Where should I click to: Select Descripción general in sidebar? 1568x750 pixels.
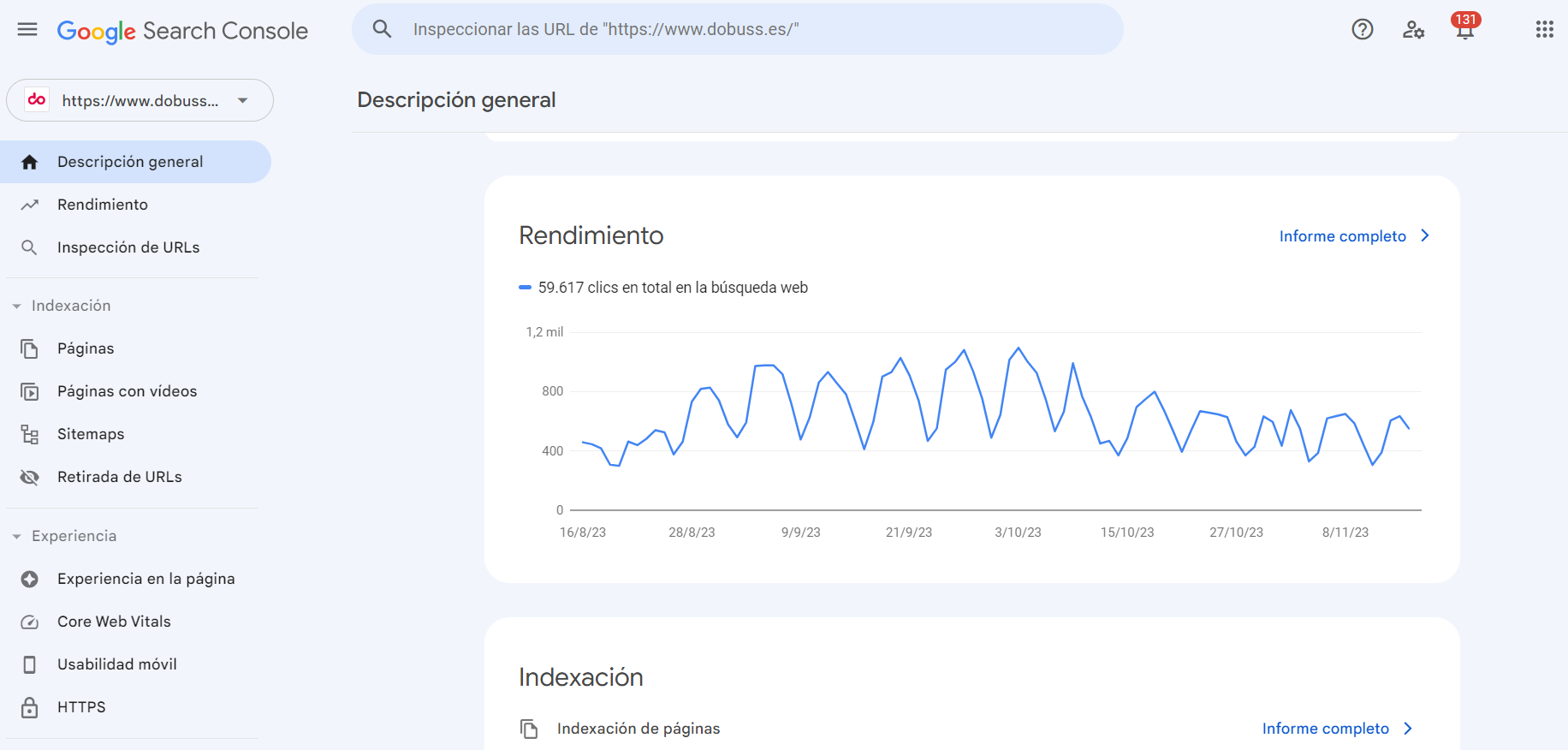click(135, 162)
